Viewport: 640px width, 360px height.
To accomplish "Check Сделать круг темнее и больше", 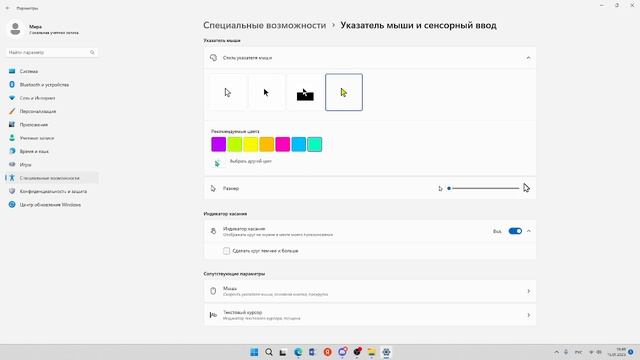I will click(227, 251).
